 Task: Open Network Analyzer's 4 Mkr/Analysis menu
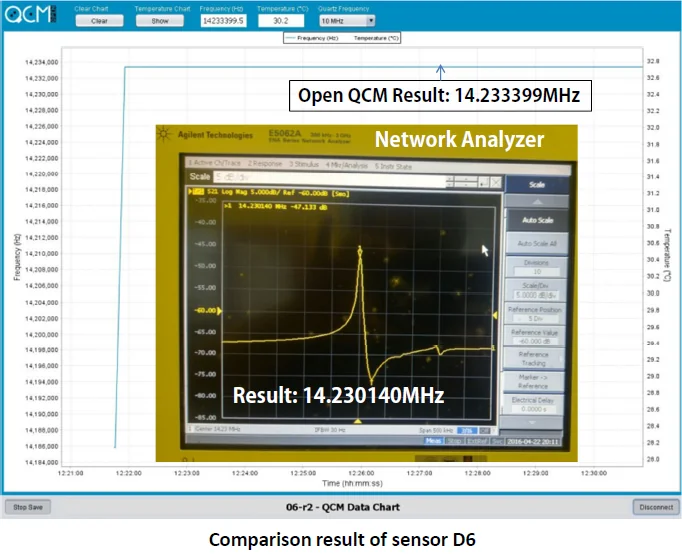click(347, 165)
